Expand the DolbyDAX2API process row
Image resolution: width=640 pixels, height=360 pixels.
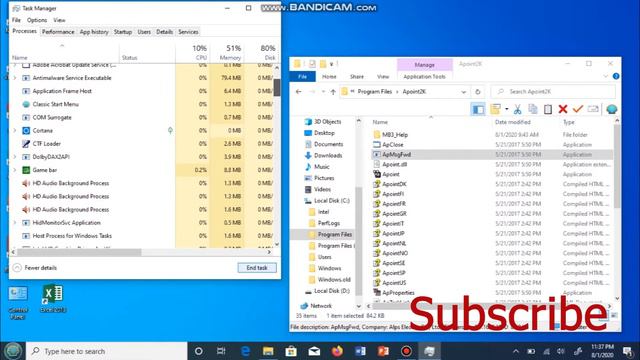click(15, 157)
